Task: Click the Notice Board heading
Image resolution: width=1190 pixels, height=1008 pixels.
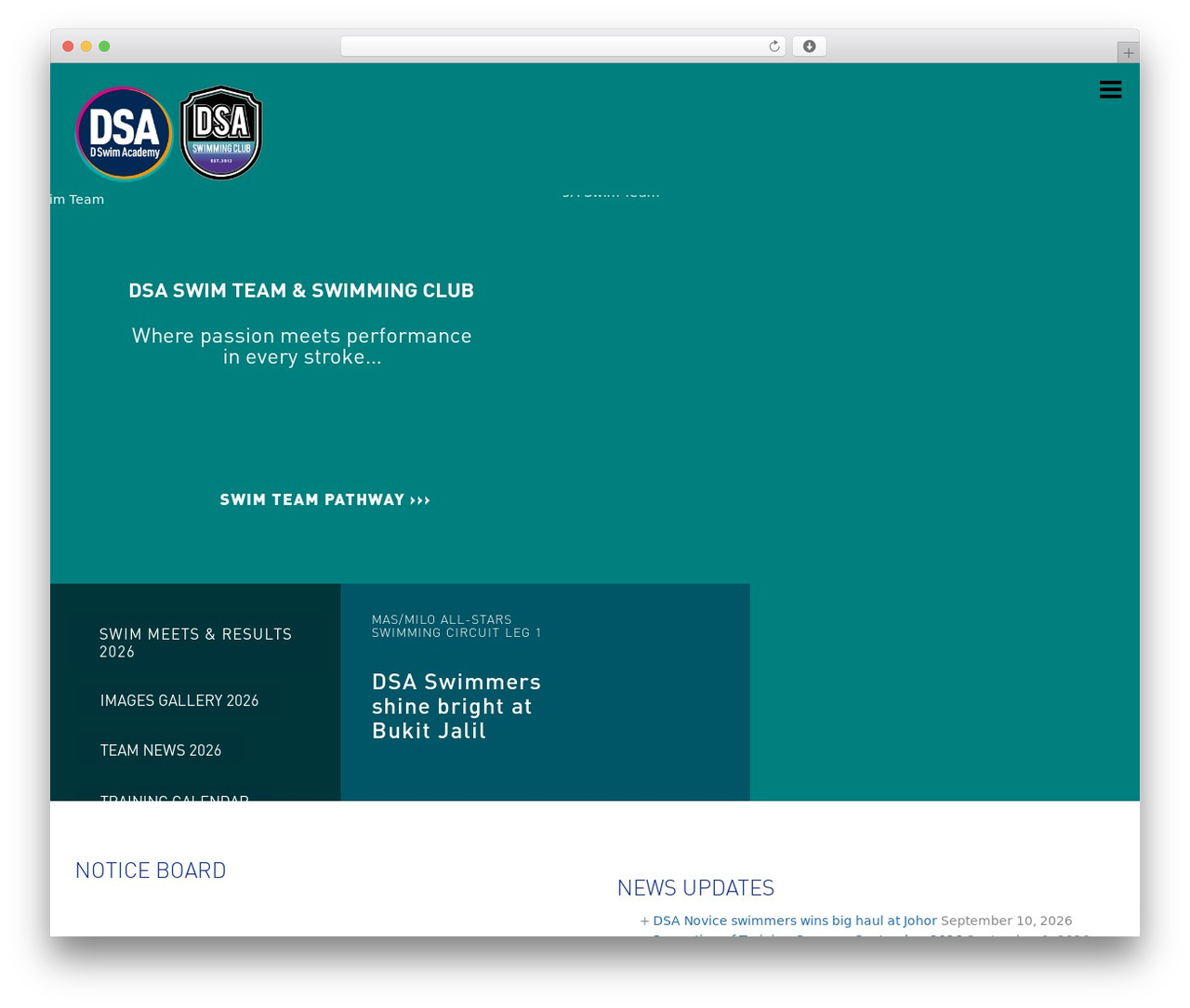Action: tap(151, 870)
